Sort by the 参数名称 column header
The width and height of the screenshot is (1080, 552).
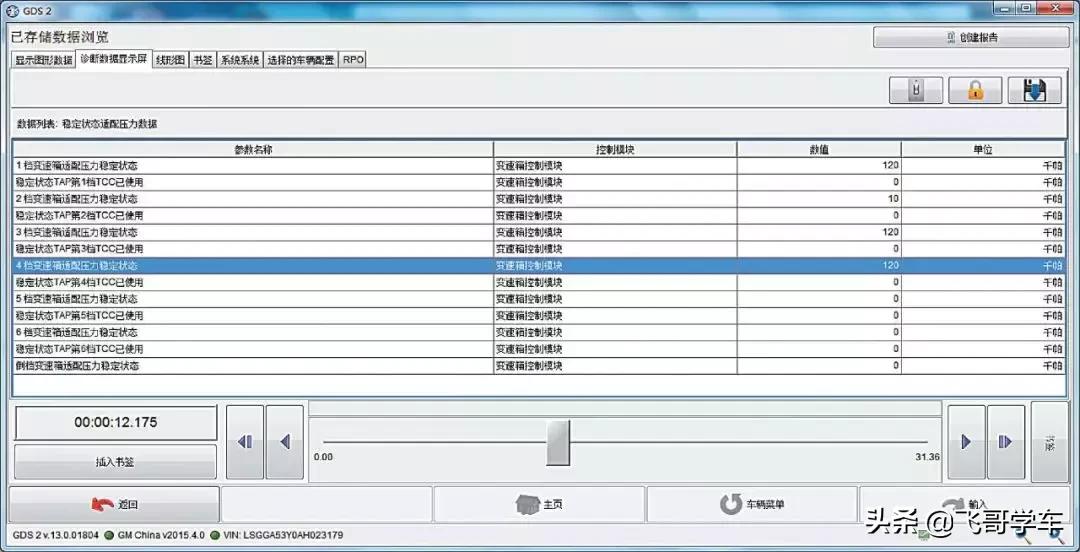253,149
